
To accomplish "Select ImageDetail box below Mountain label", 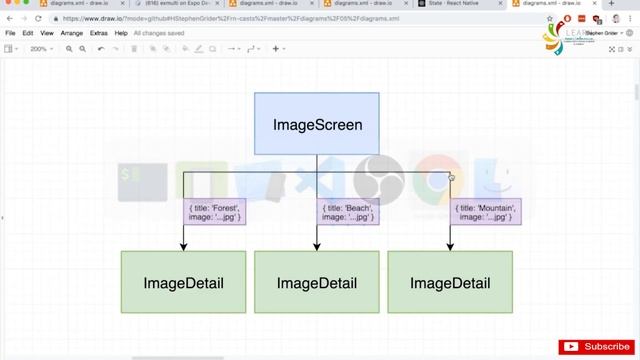I will (450, 282).
